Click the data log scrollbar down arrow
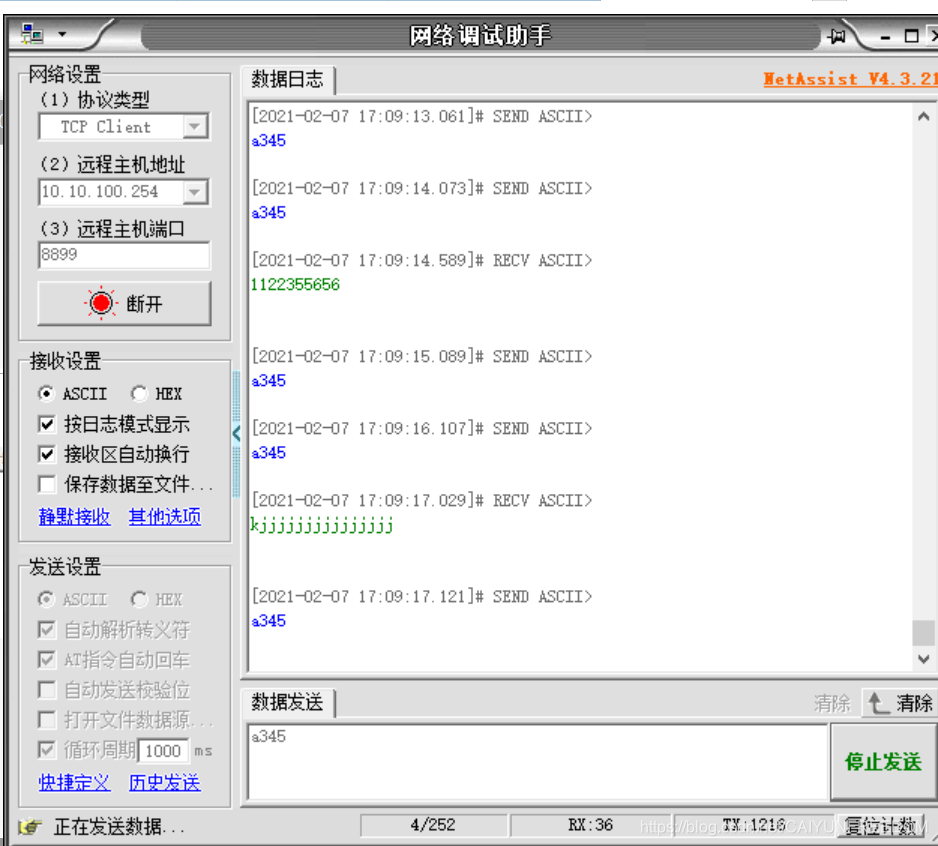Image resolution: width=938 pixels, height=846 pixels. tap(924, 659)
